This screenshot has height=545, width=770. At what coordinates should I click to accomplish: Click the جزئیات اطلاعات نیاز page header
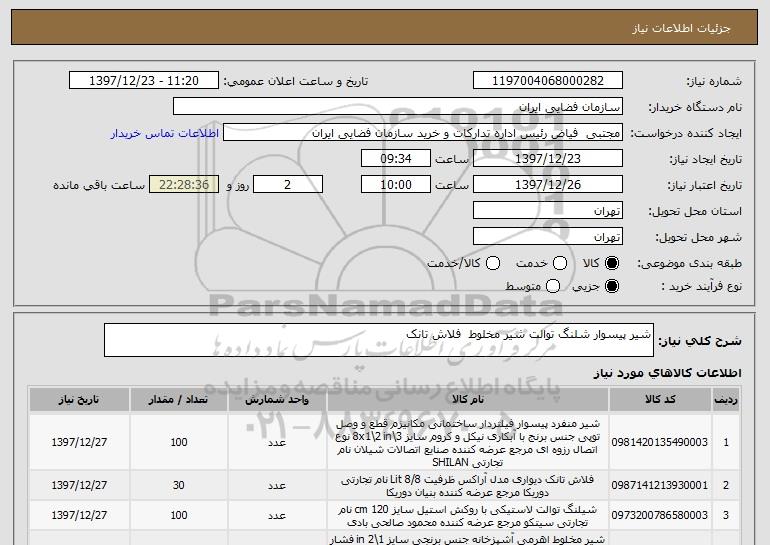coord(681,28)
